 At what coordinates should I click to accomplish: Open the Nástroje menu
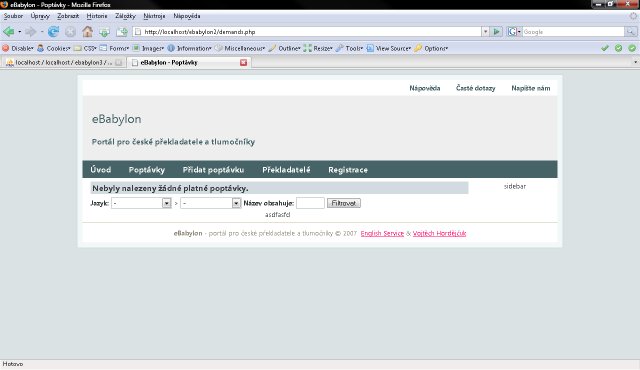tap(154, 16)
